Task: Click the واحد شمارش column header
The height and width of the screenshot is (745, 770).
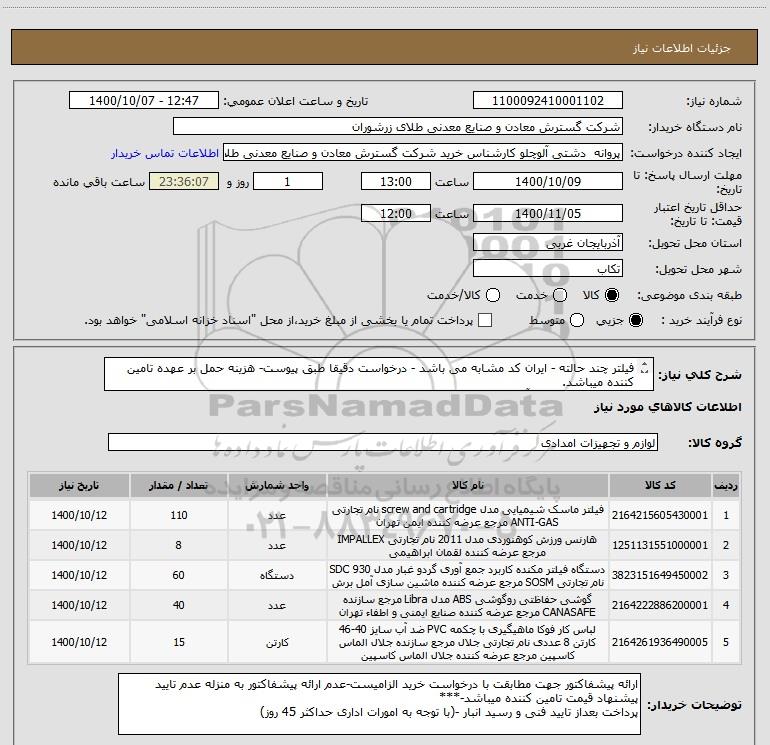Action: click(277, 485)
